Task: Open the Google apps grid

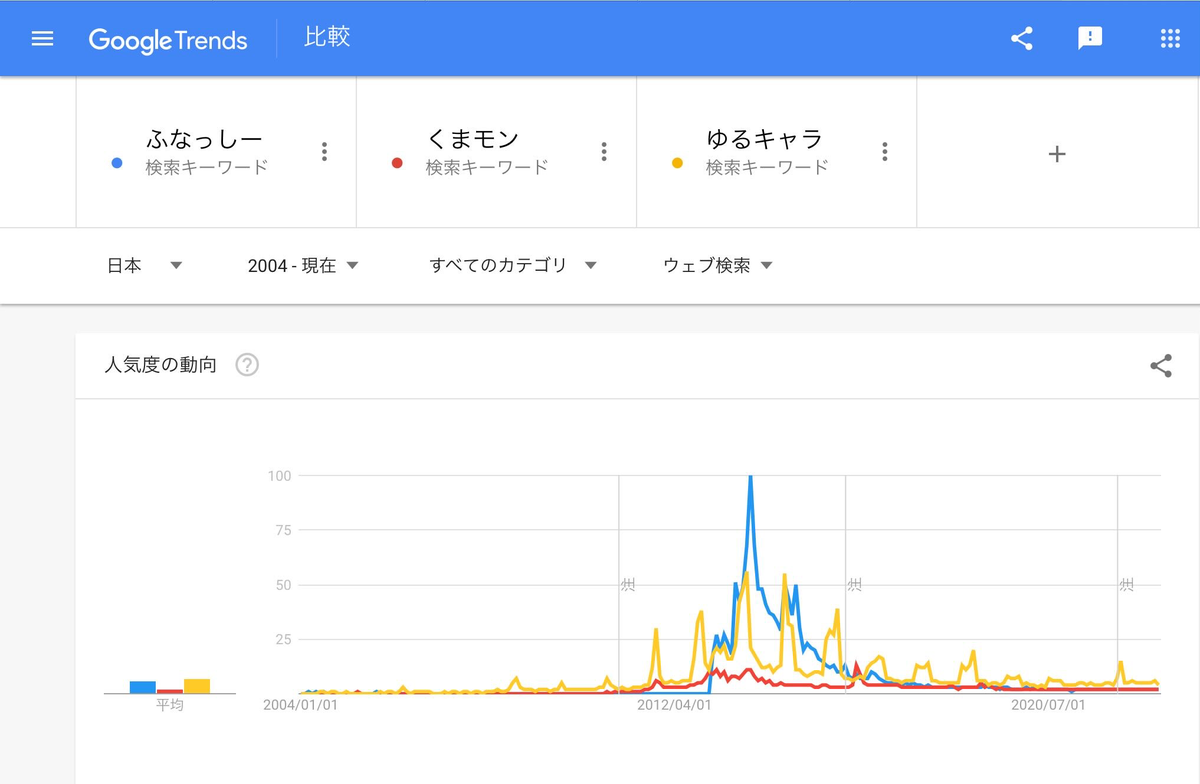Action: [1170, 39]
